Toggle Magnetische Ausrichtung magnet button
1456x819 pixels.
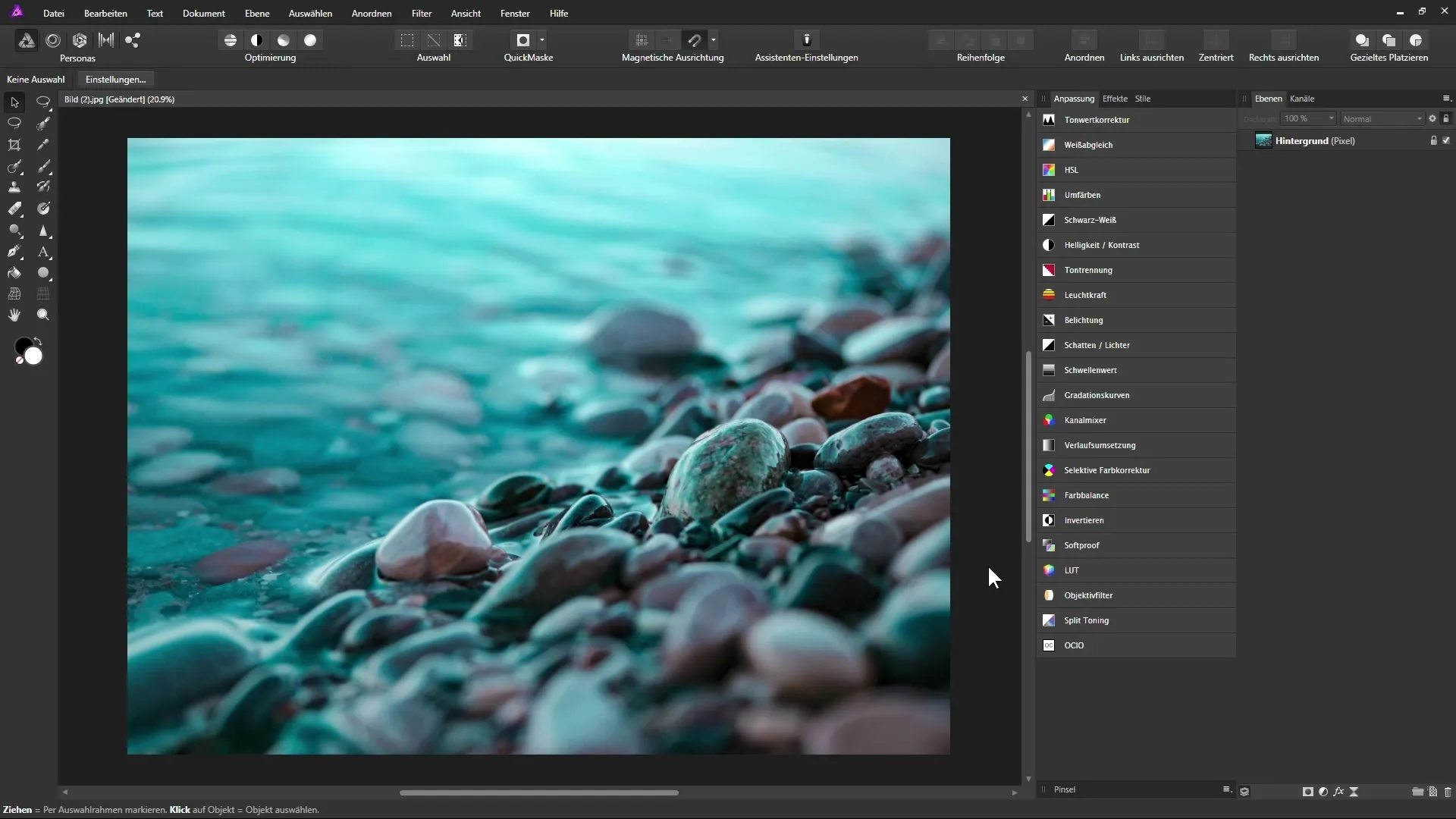(695, 40)
